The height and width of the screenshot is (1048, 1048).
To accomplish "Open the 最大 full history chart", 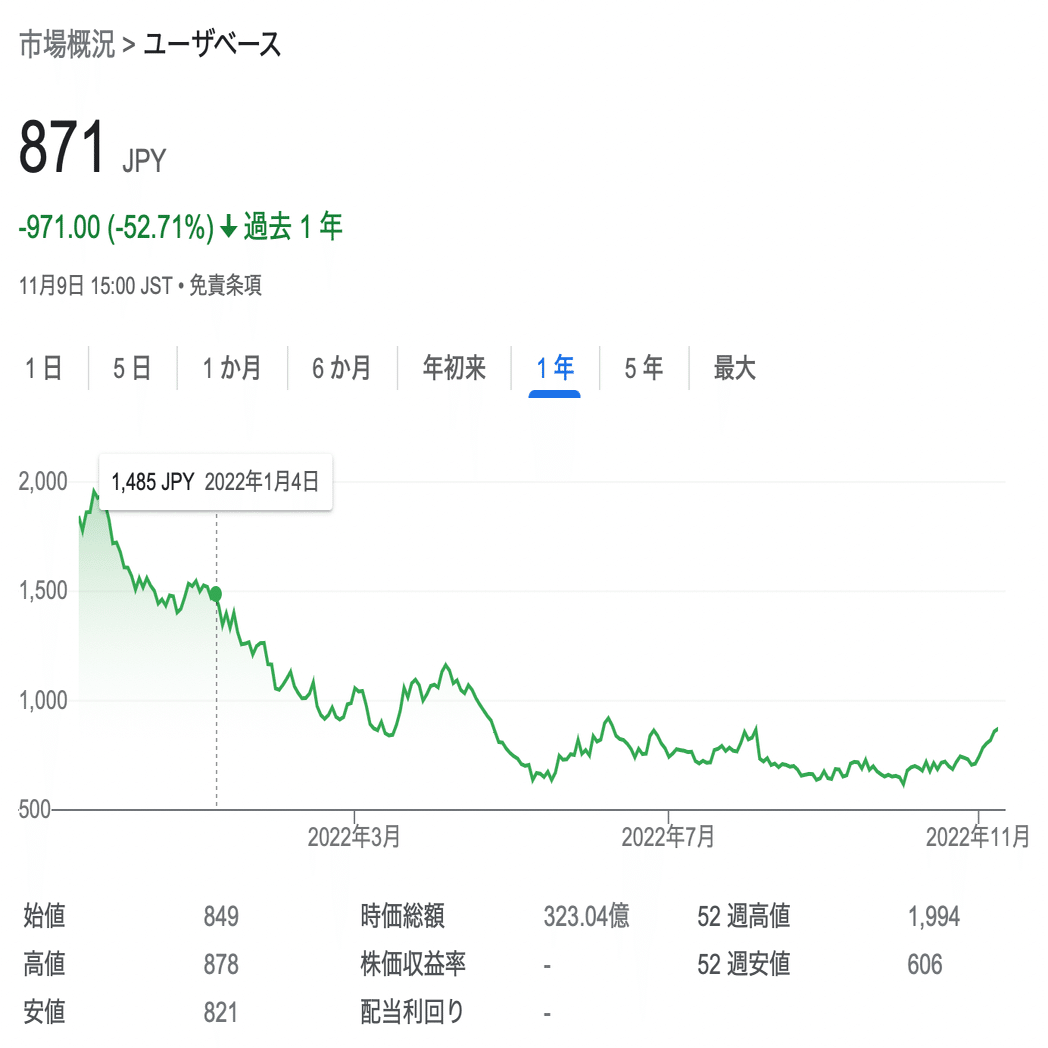I will point(733,368).
